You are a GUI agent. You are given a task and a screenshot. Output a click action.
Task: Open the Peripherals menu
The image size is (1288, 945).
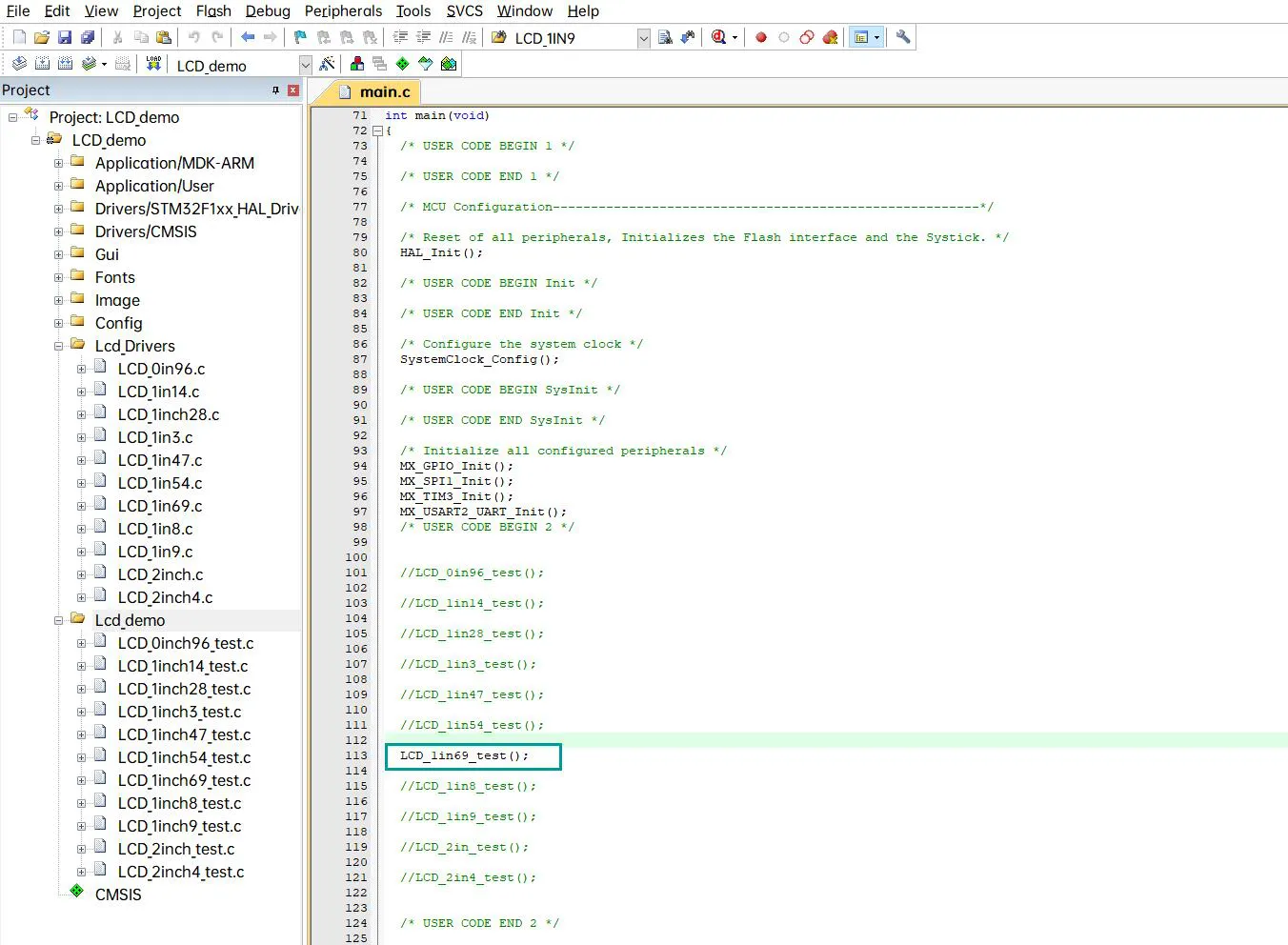(x=343, y=11)
